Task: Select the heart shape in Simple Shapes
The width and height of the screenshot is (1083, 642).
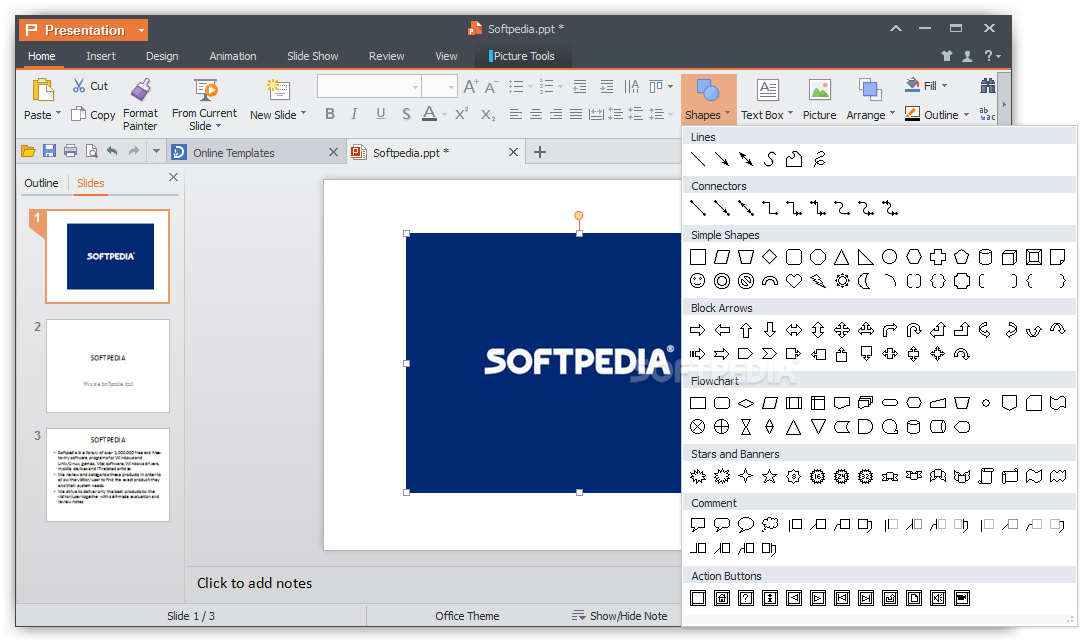Action: click(794, 281)
